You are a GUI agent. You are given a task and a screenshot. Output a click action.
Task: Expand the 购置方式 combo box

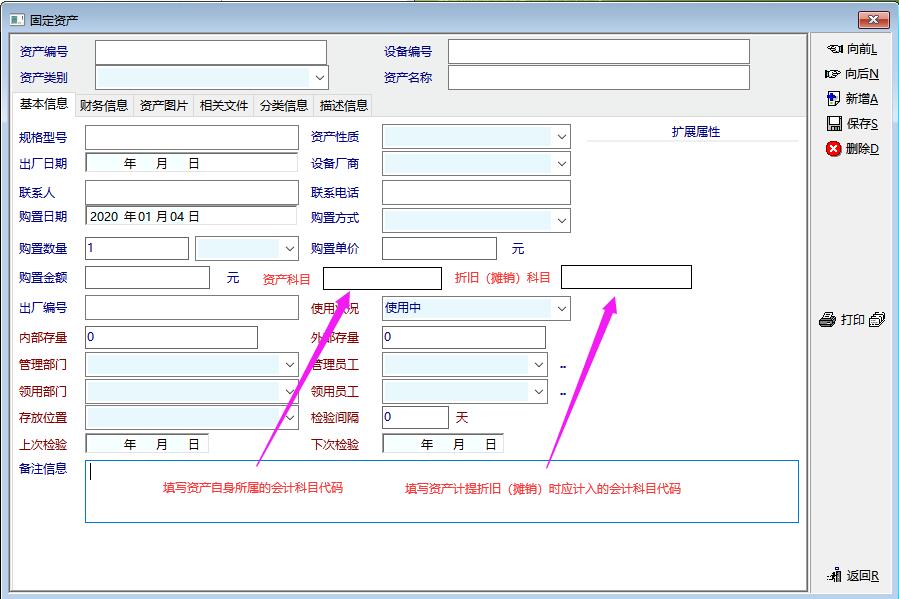point(562,220)
